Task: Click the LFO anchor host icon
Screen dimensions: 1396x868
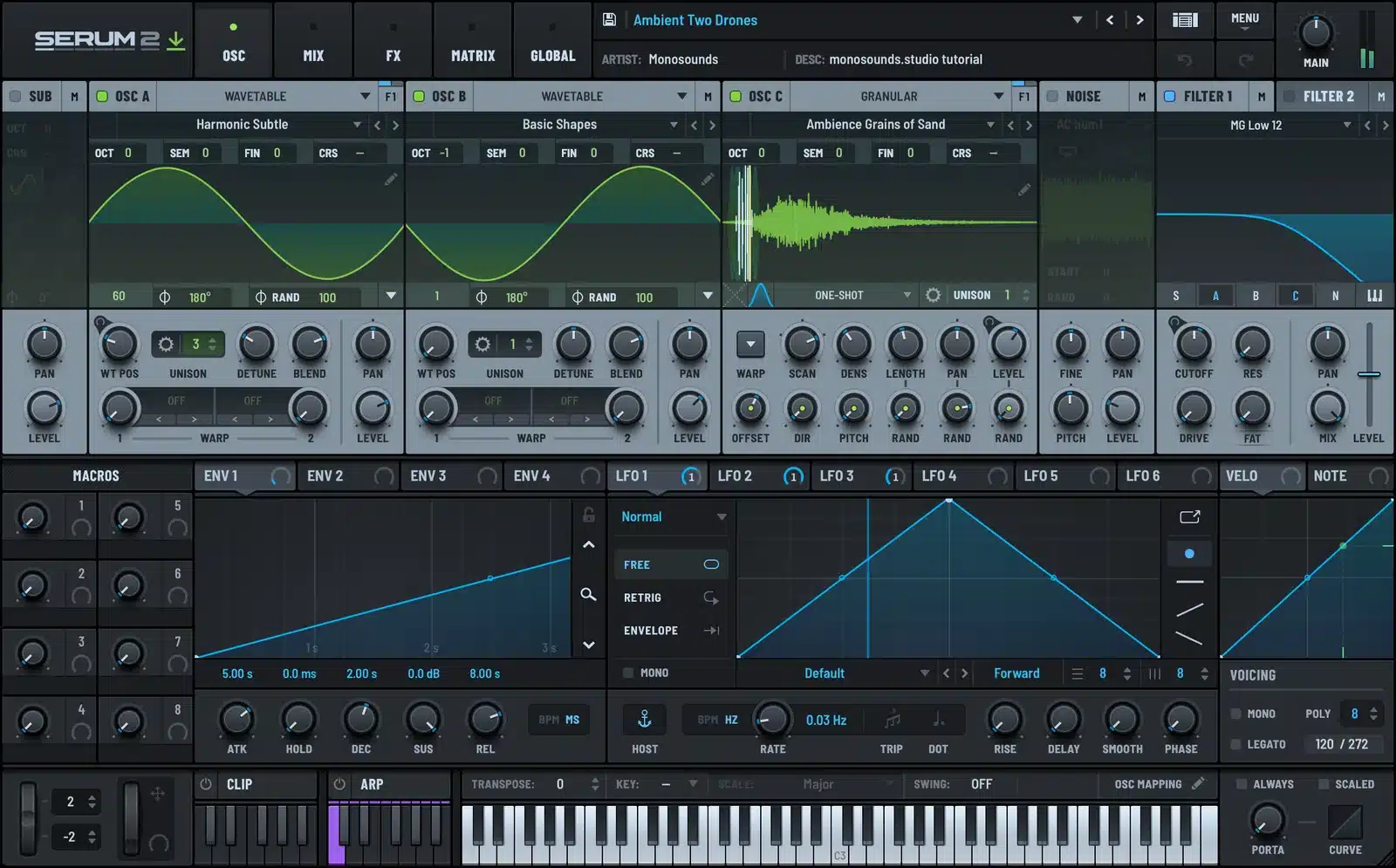Action: [x=645, y=719]
